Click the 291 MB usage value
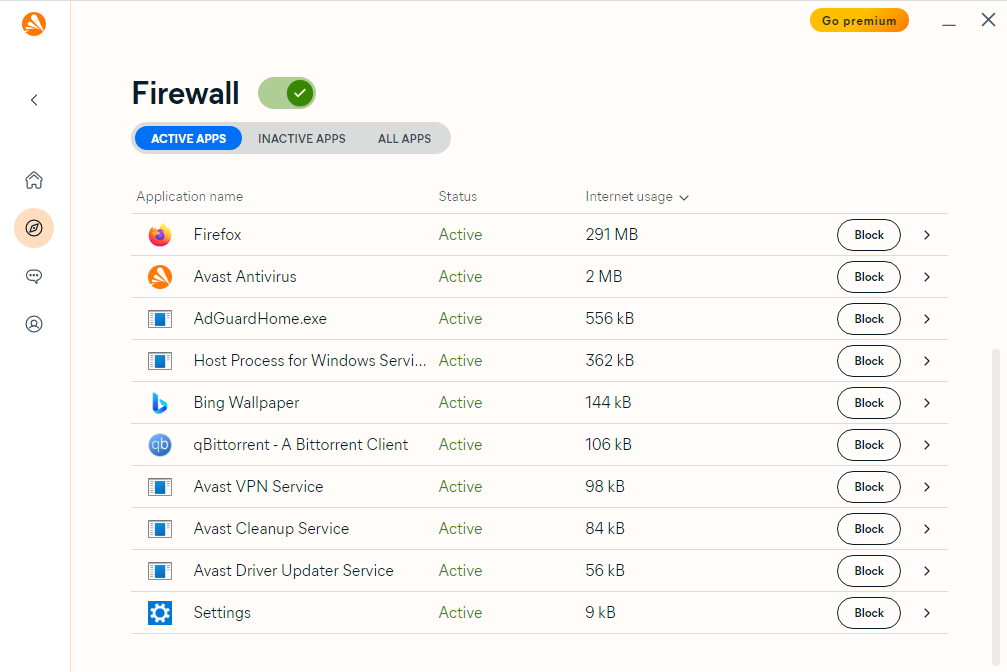The width and height of the screenshot is (1007, 672). 611,234
